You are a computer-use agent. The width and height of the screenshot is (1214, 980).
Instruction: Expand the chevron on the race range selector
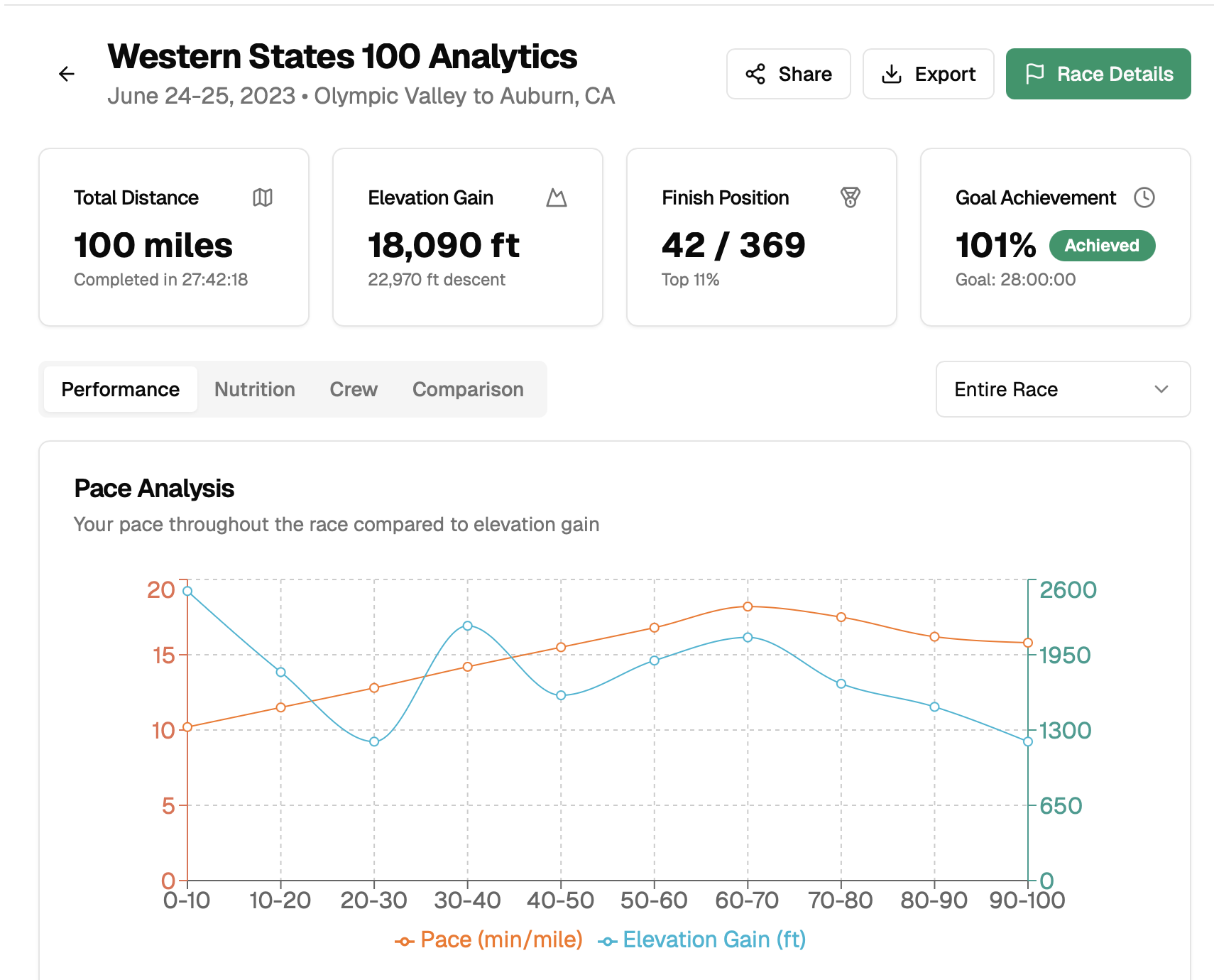click(x=1161, y=389)
